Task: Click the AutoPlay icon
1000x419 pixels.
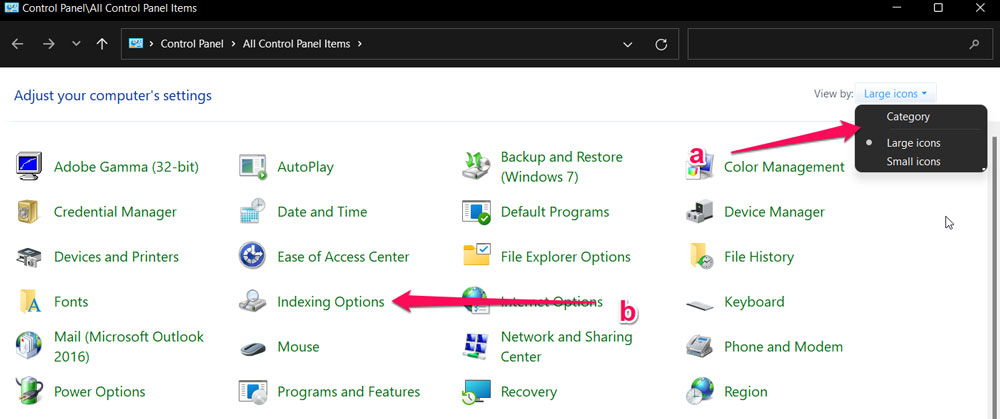Action: 252,166
